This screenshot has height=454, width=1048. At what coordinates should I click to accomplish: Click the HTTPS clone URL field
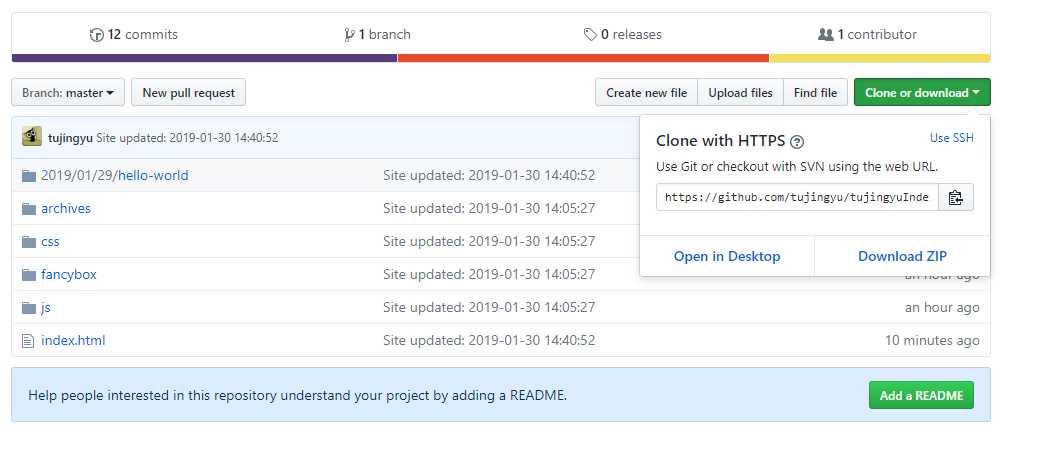pyautogui.click(x=797, y=197)
